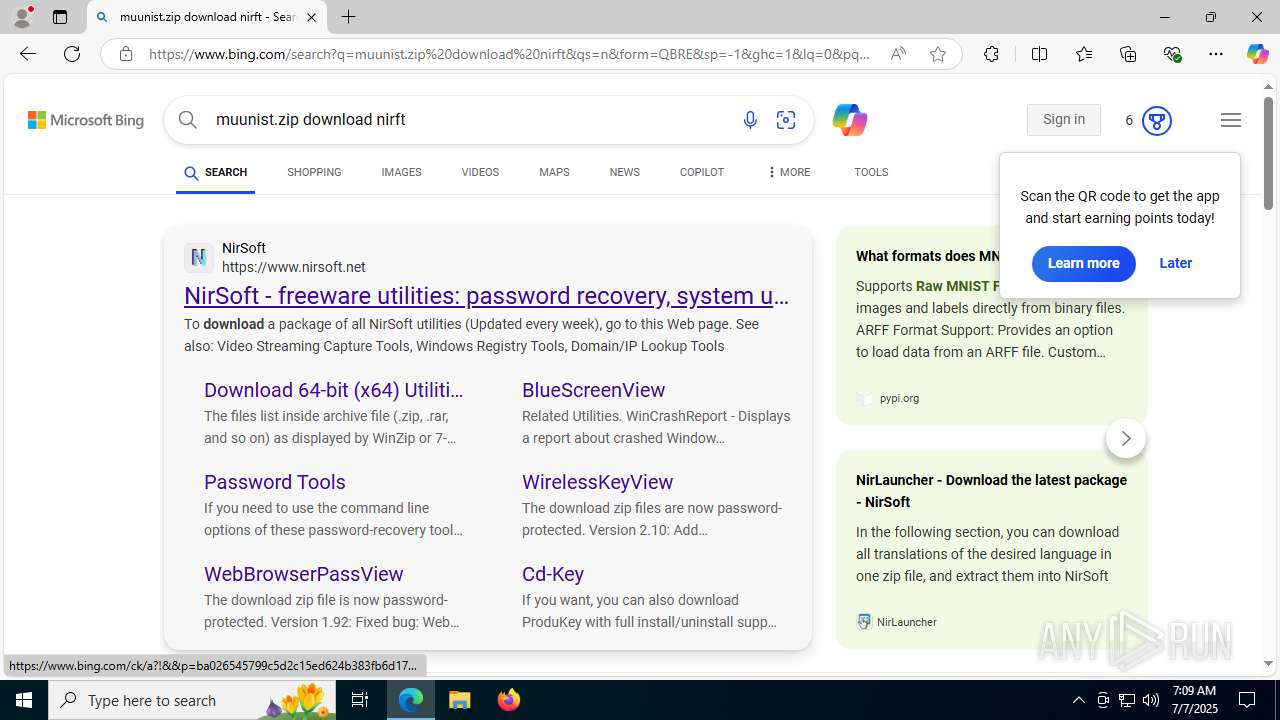Click the pypi.org source label
1280x720 pixels.
(899, 398)
